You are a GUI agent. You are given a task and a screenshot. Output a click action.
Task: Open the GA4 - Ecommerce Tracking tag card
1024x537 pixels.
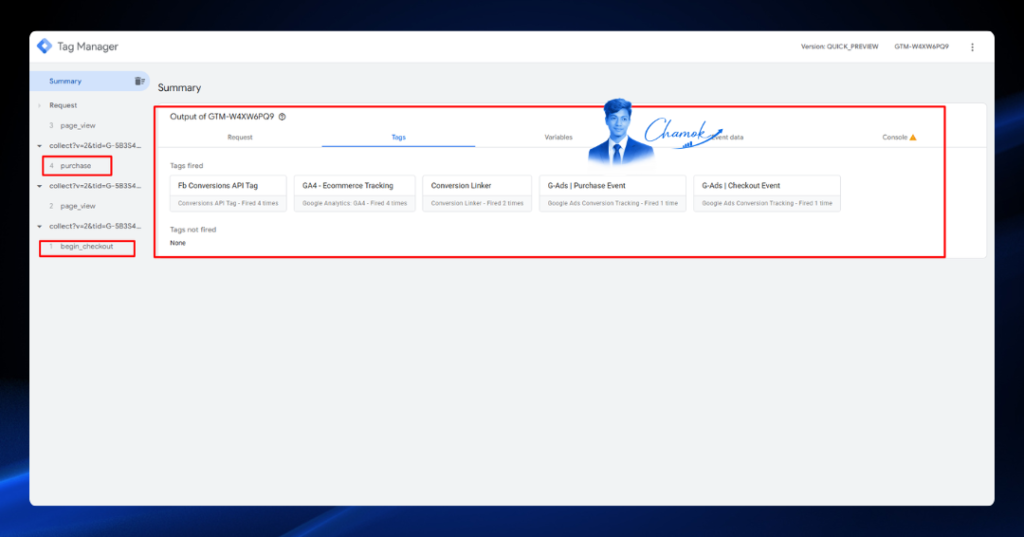click(355, 193)
